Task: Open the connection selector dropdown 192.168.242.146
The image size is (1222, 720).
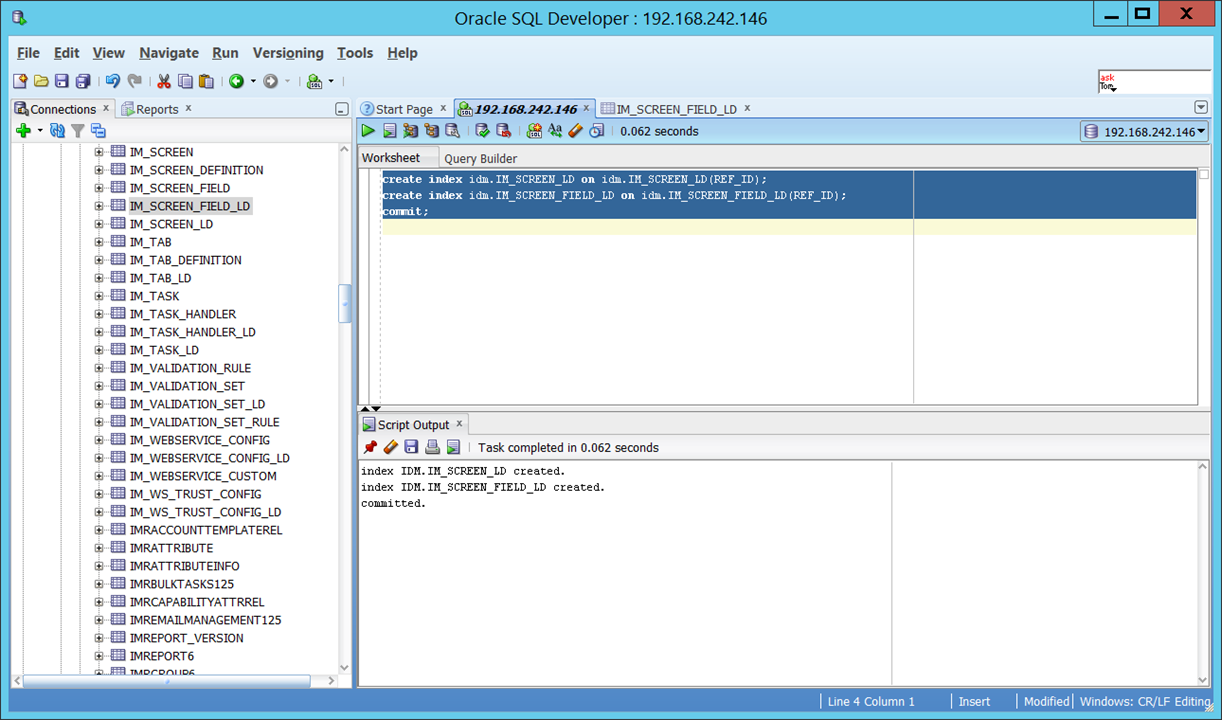Action: pos(1144,131)
